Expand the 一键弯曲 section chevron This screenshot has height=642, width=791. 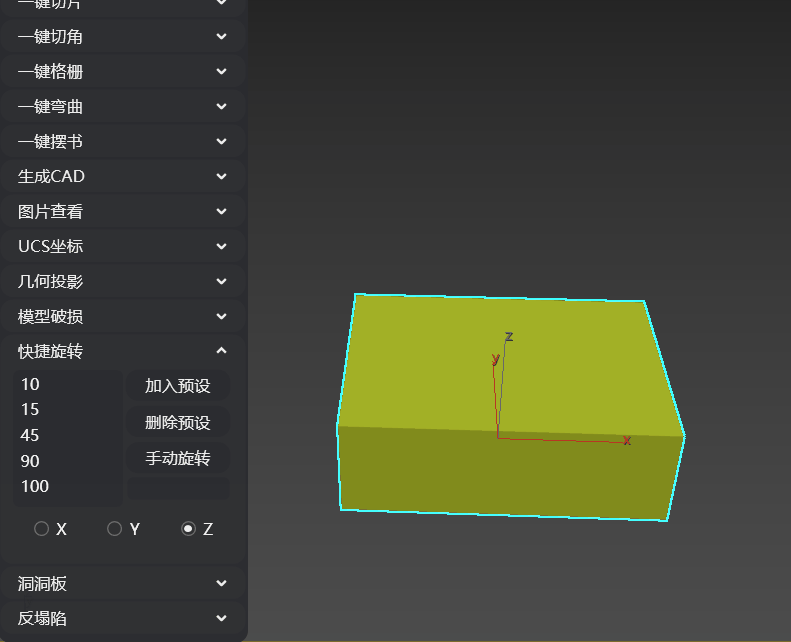221,106
